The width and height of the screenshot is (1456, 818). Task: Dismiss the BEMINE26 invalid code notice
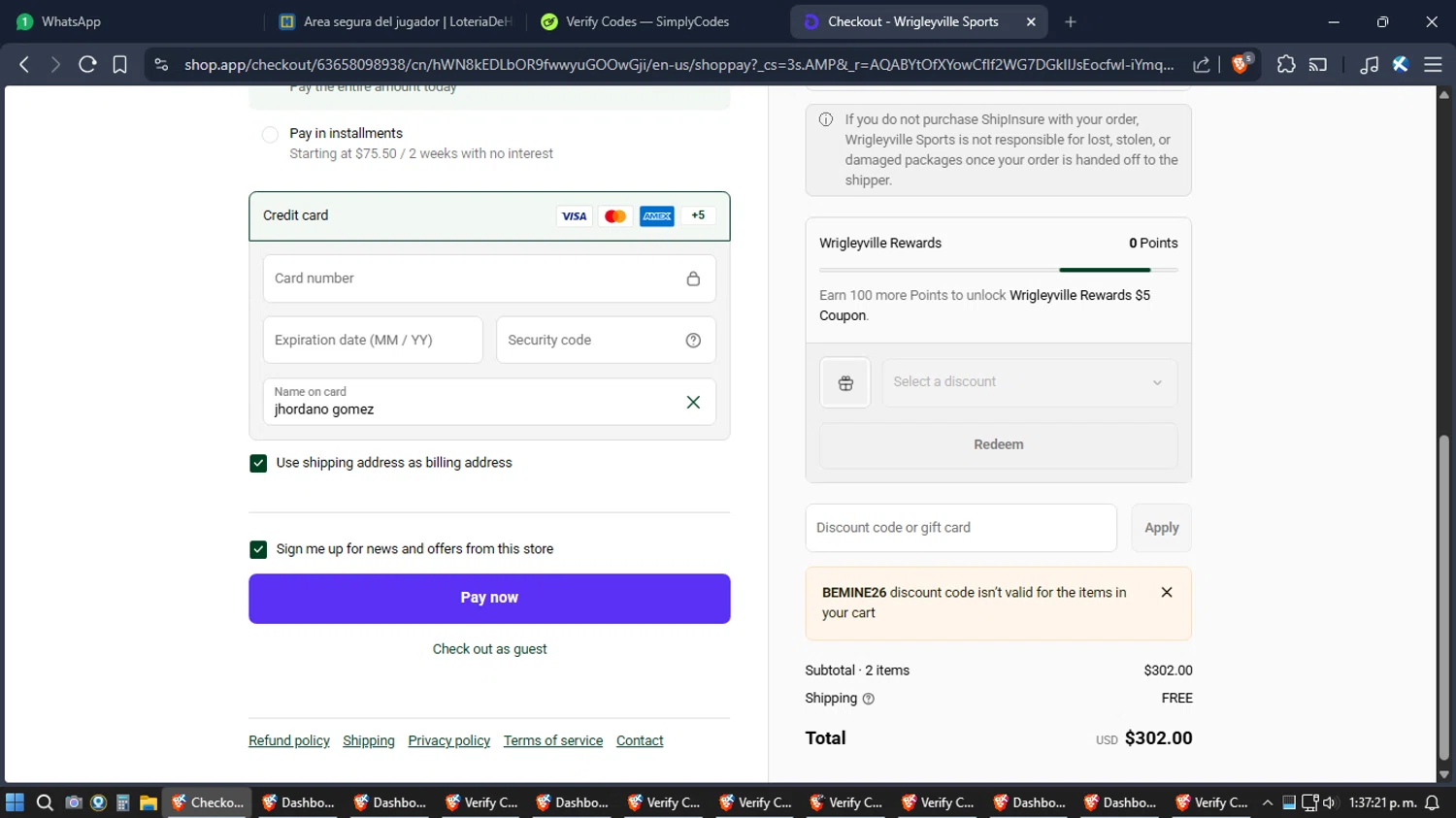pos(1167,592)
